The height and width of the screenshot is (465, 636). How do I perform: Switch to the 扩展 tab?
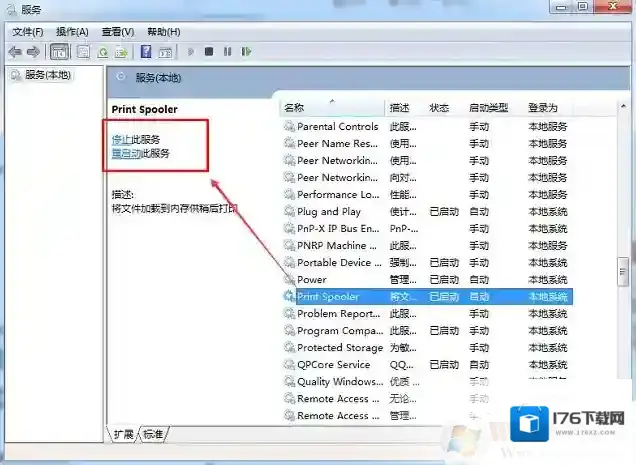click(x=123, y=435)
